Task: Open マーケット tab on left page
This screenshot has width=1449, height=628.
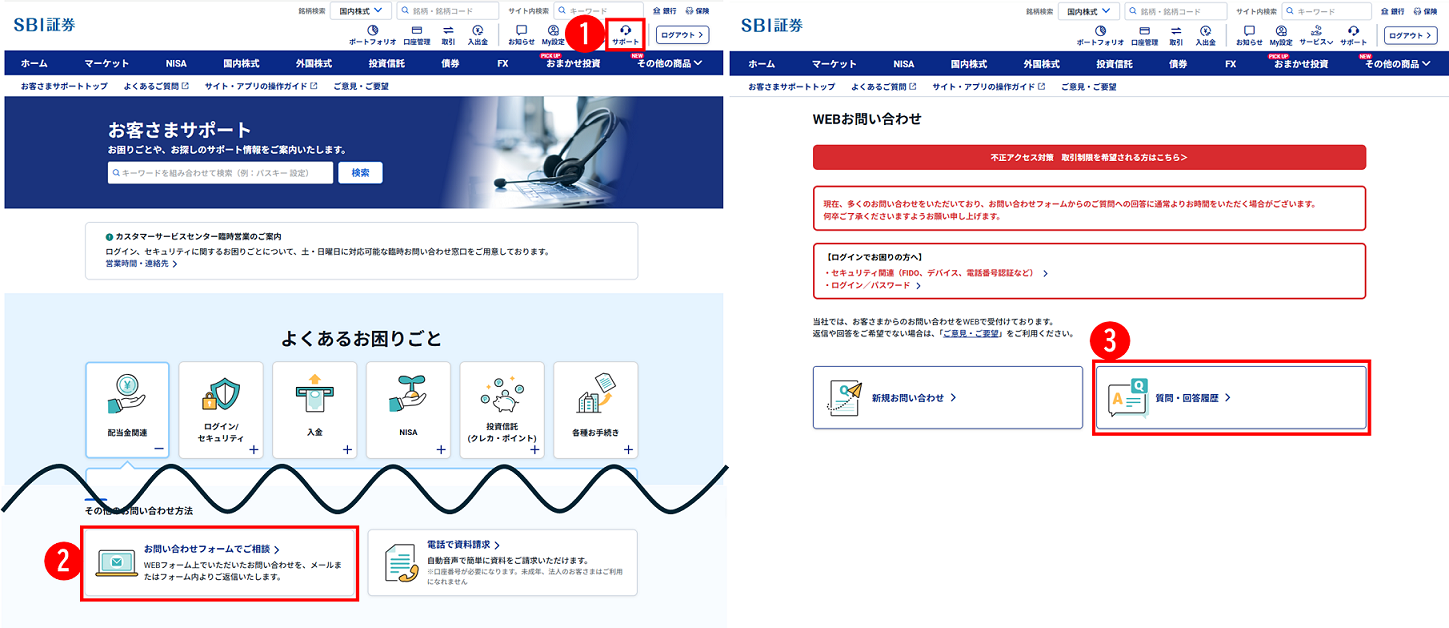Action: click(x=106, y=63)
